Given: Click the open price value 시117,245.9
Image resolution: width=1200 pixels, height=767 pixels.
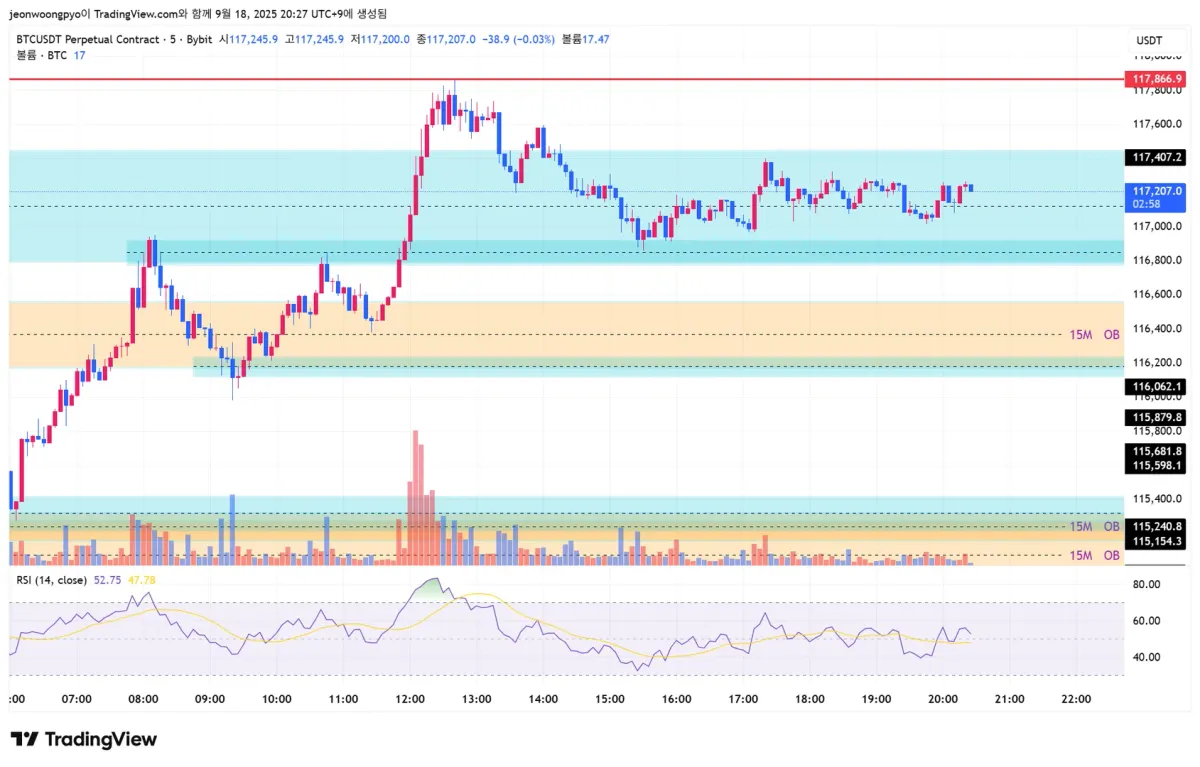Looking at the screenshot, I should [250, 39].
